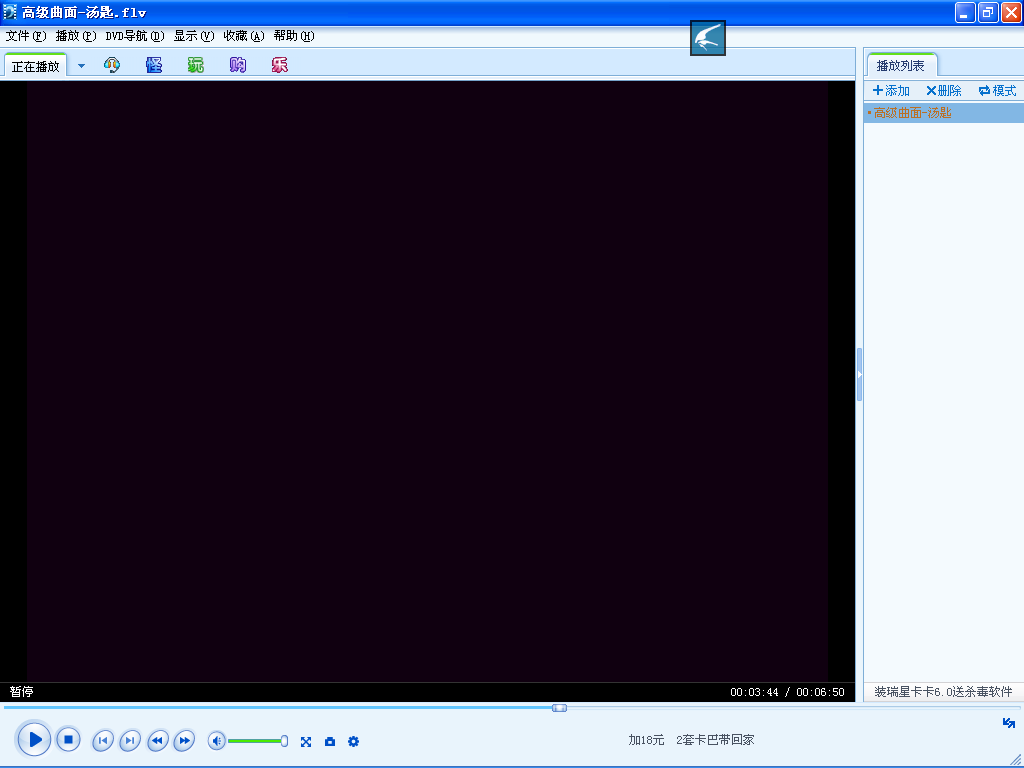1024x768 pixels.
Task: Click the seek bar thumb
Action: [x=559, y=708]
